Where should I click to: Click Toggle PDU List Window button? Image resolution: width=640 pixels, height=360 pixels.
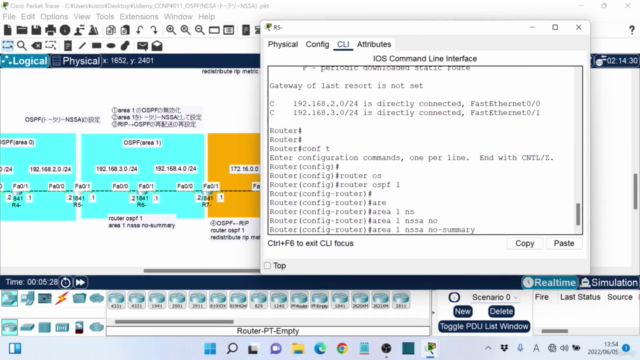click(x=484, y=326)
